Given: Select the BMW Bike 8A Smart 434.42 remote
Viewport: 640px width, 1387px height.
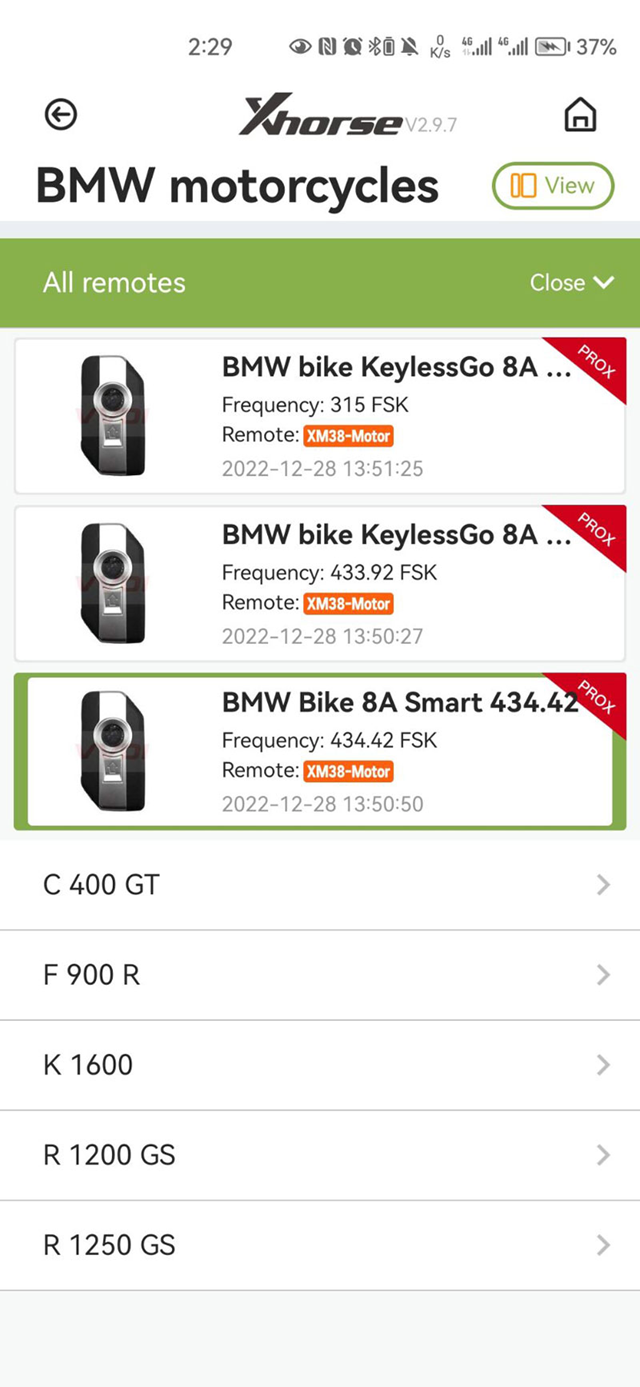Looking at the screenshot, I should (320, 750).
